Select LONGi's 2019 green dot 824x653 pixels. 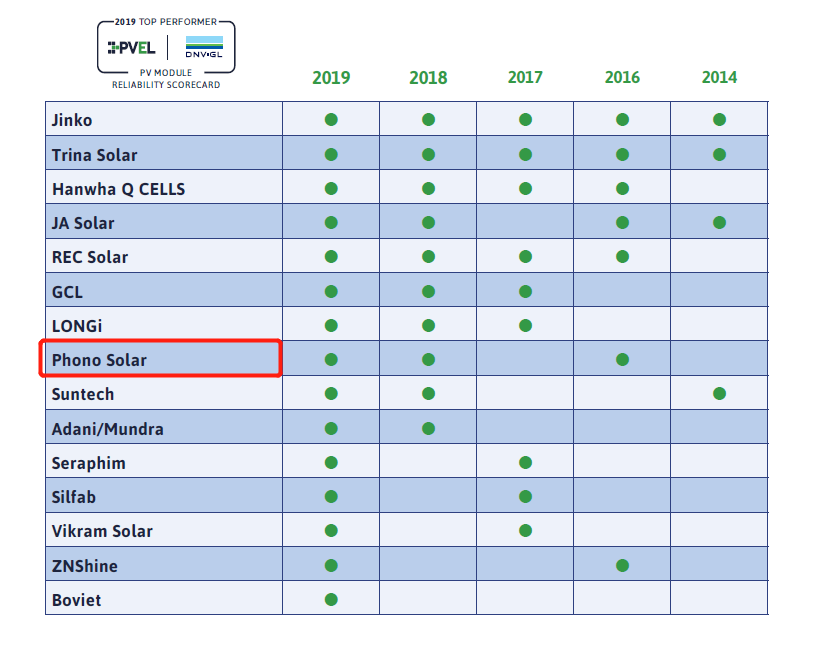[331, 326]
